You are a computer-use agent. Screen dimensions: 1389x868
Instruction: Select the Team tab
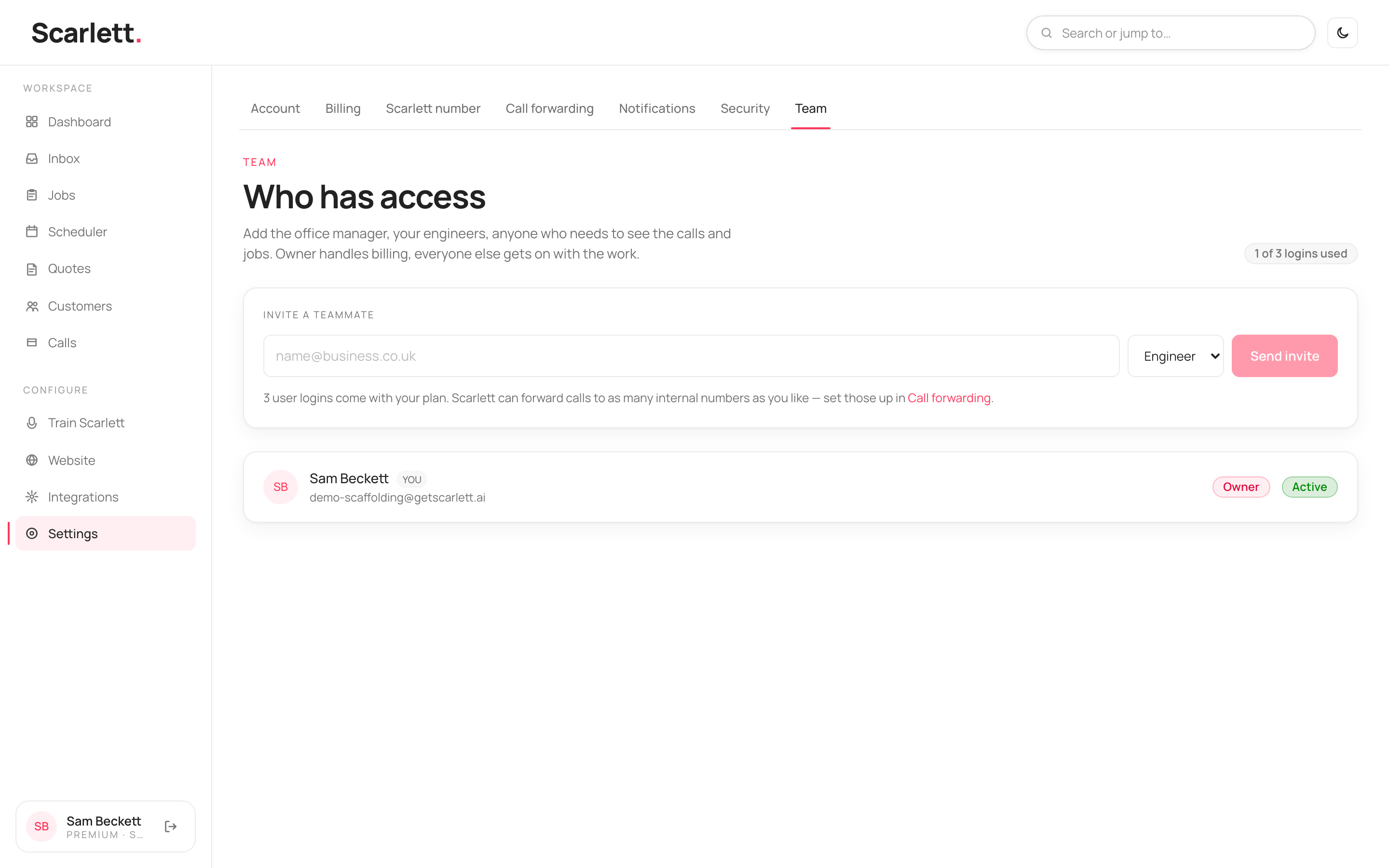point(810,108)
